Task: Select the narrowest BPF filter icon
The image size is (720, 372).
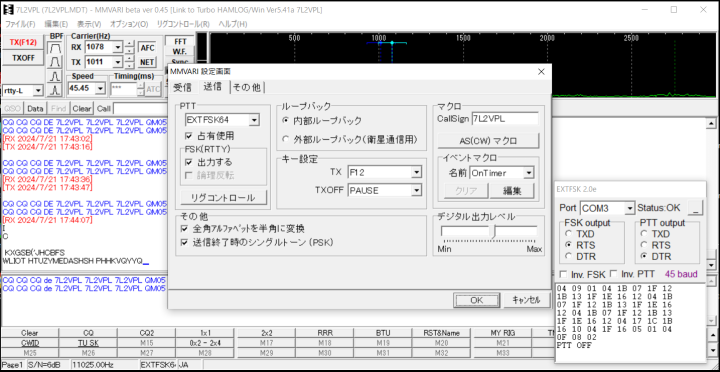Action: pyautogui.click(x=56, y=89)
